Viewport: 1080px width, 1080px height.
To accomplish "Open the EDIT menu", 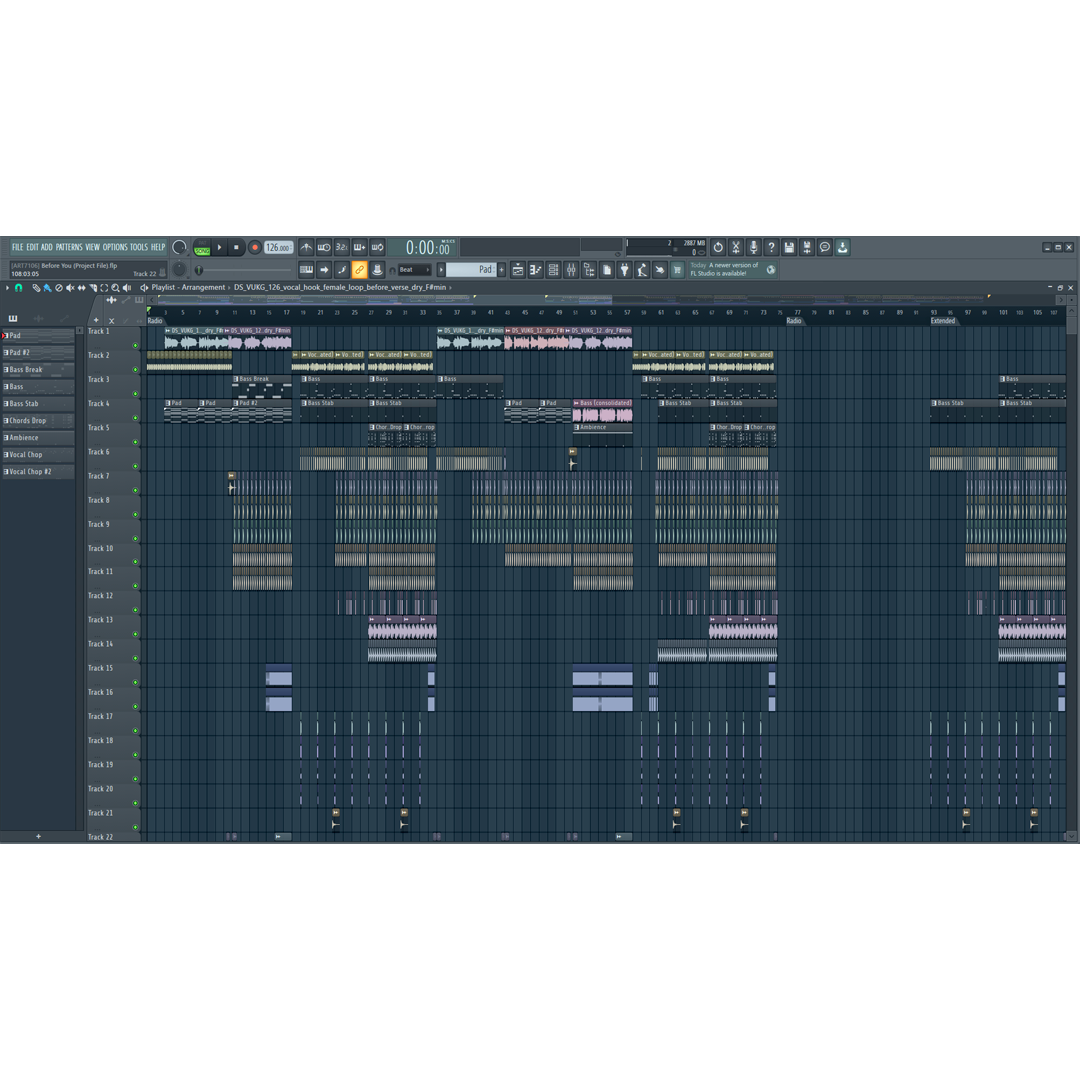I will click(32, 247).
